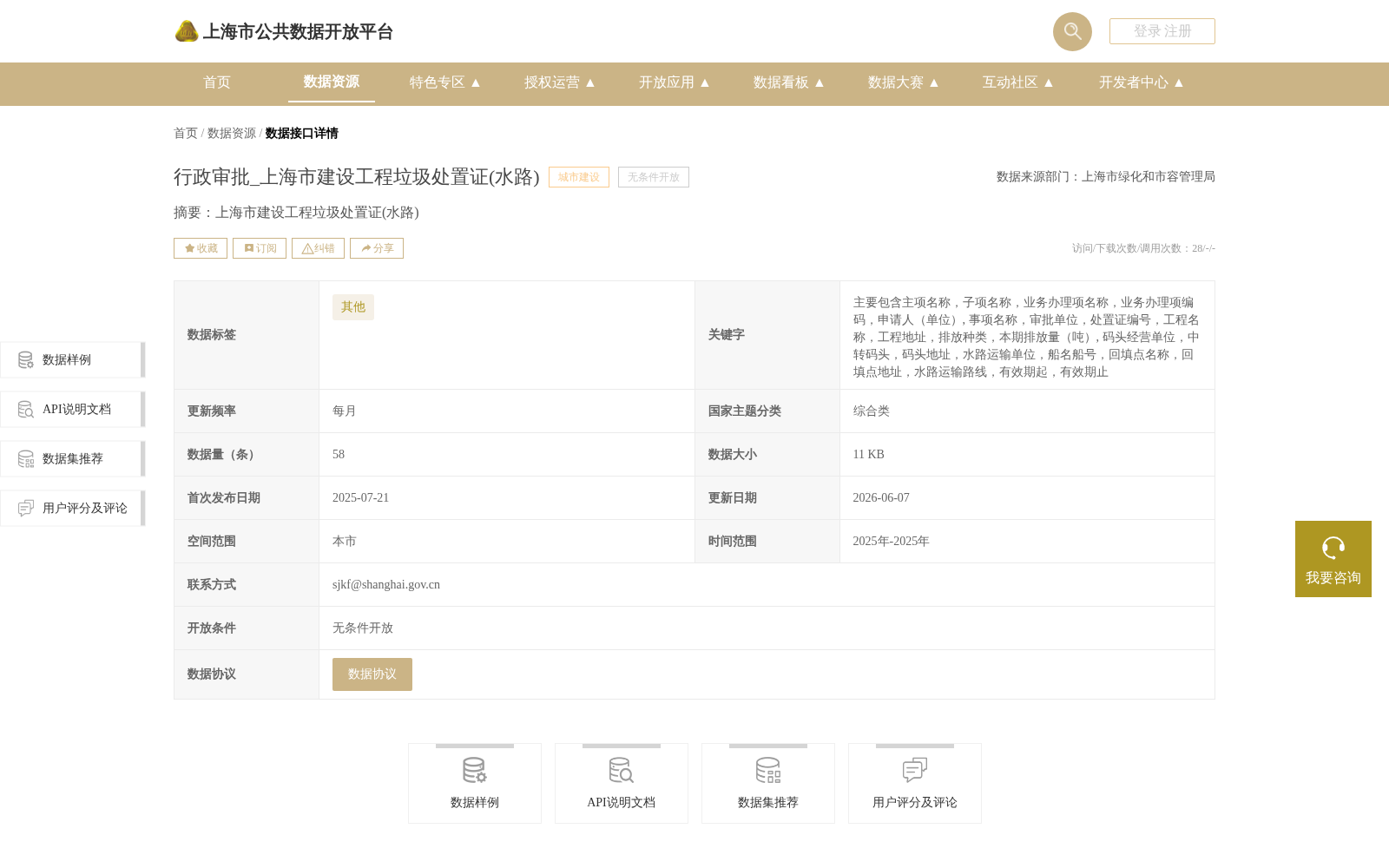Click the 数据协议 button
This screenshot has width=1389, height=868.
click(x=372, y=674)
